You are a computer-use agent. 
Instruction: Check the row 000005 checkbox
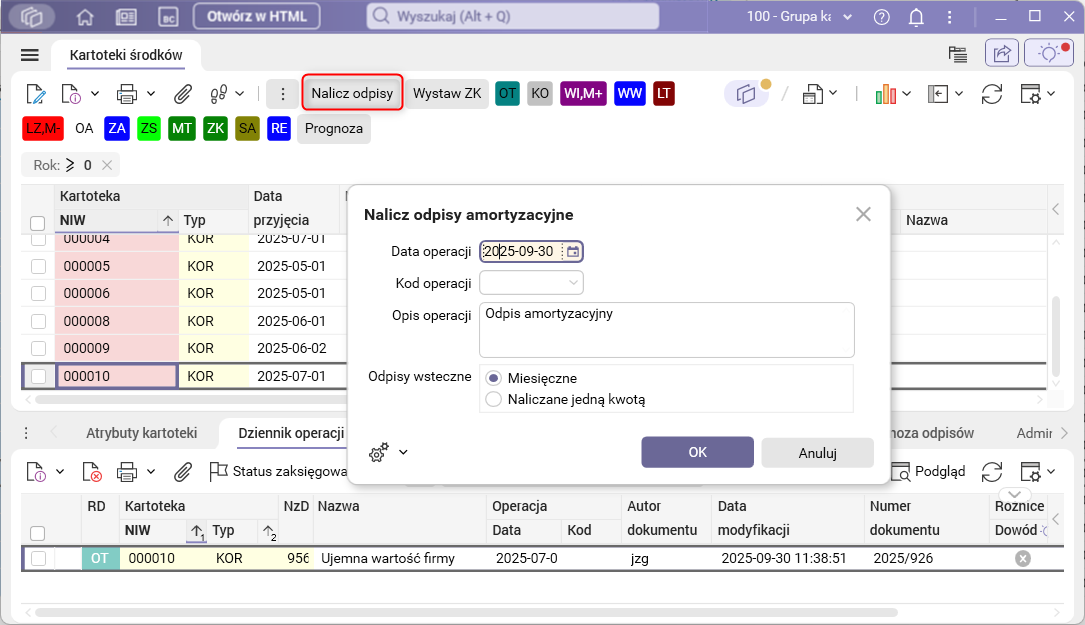click(38, 266)
